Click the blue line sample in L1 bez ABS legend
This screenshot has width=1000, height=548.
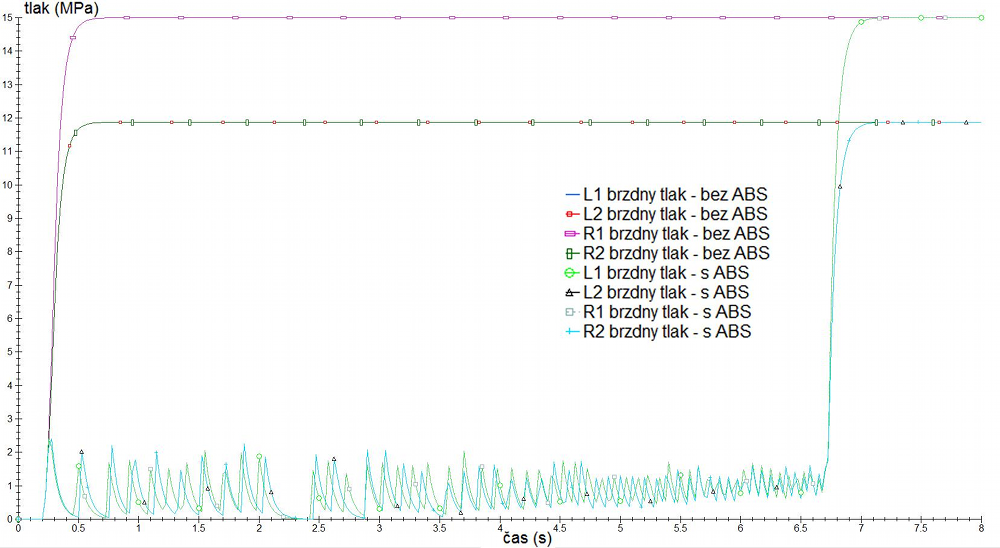(x=571, y=195)
